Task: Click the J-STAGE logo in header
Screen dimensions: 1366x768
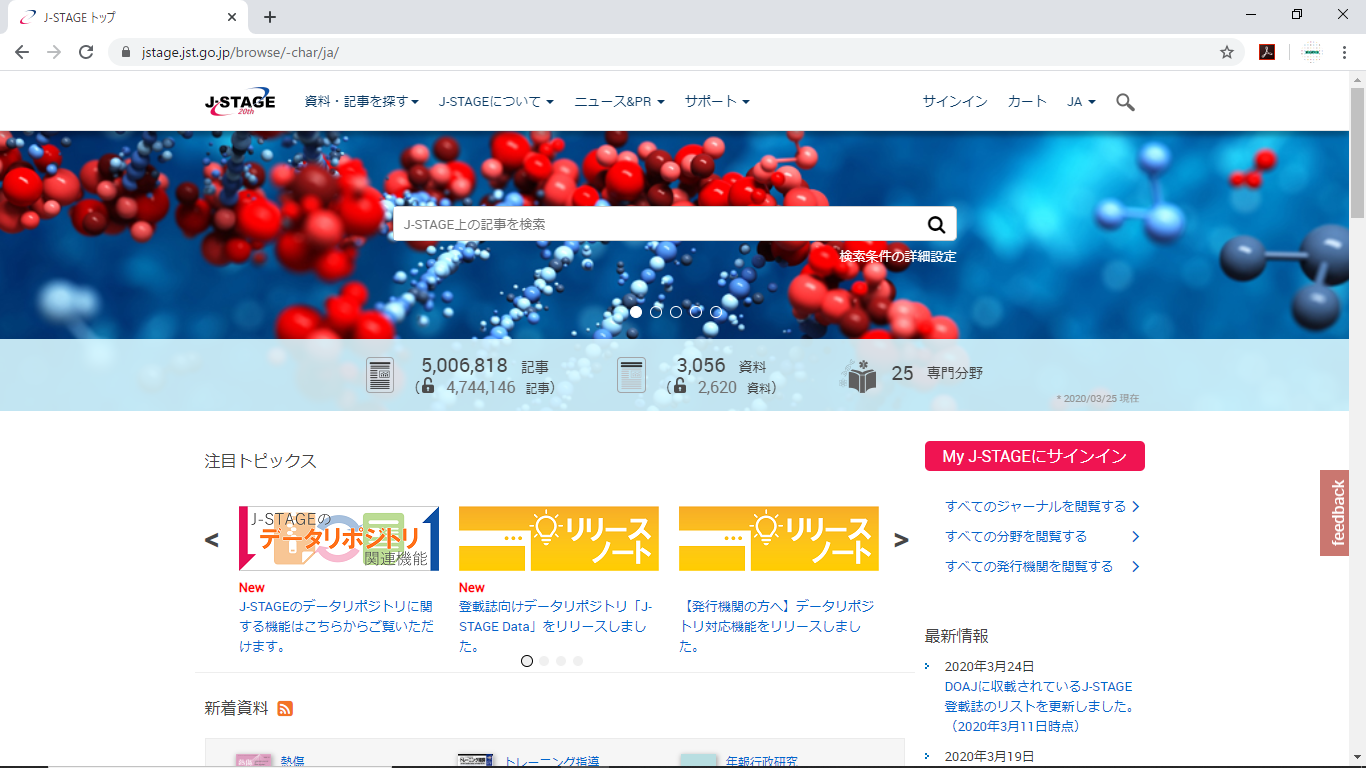Action: pos(240,102)
